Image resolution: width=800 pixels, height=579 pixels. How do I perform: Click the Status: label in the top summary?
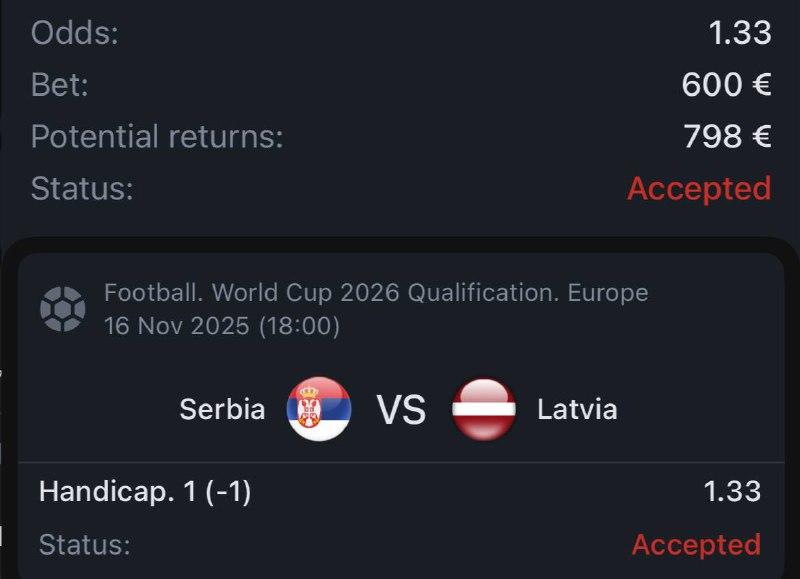click(x=82, y=188)
